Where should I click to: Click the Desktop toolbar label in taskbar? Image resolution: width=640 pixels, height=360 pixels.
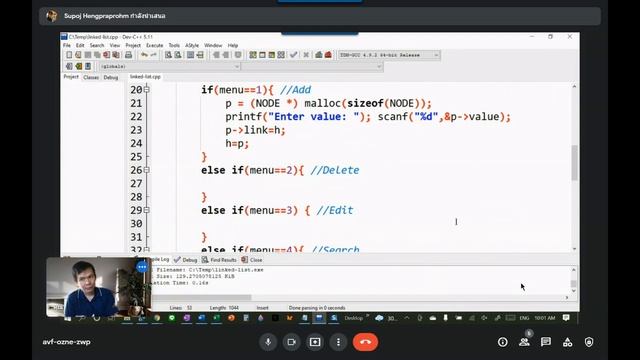tap(353, 318)
